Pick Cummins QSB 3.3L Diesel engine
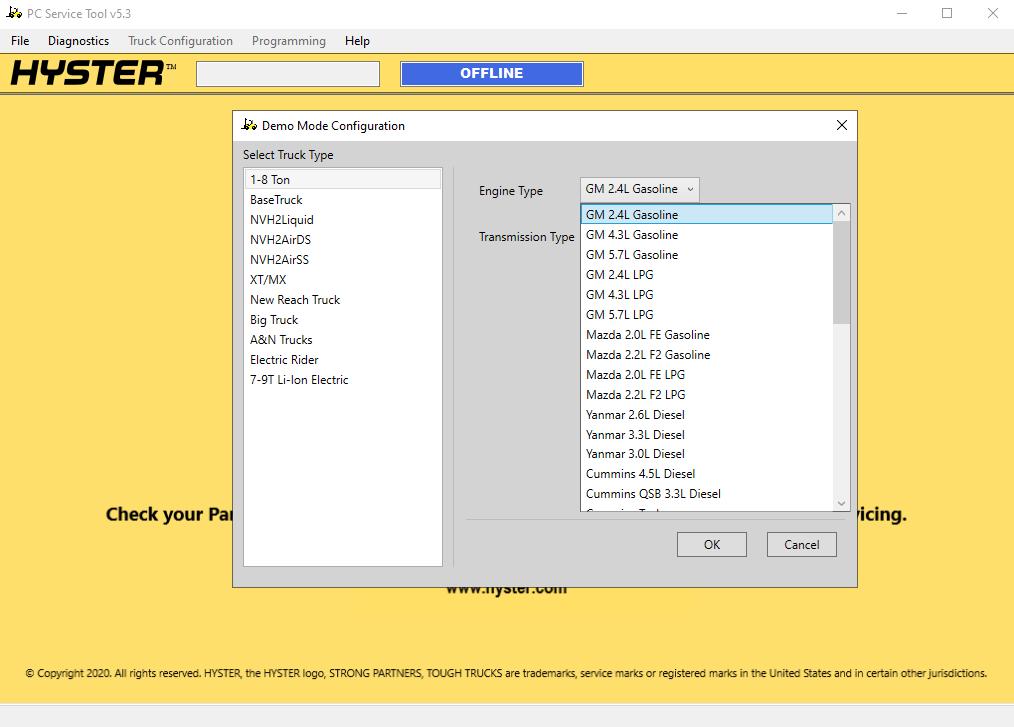1014x727 pixels. click(653, 493)
